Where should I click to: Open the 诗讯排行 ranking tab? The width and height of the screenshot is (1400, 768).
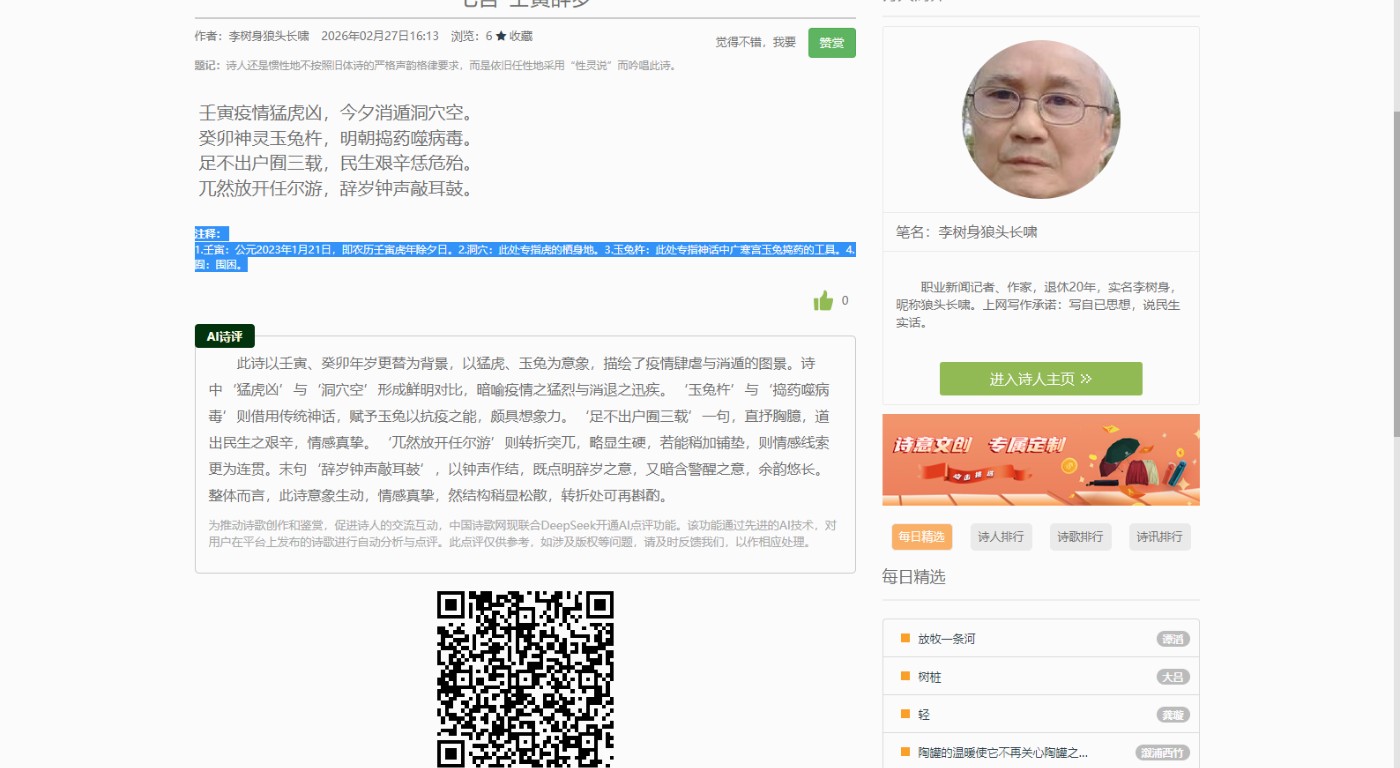(x=1159, y=537)
